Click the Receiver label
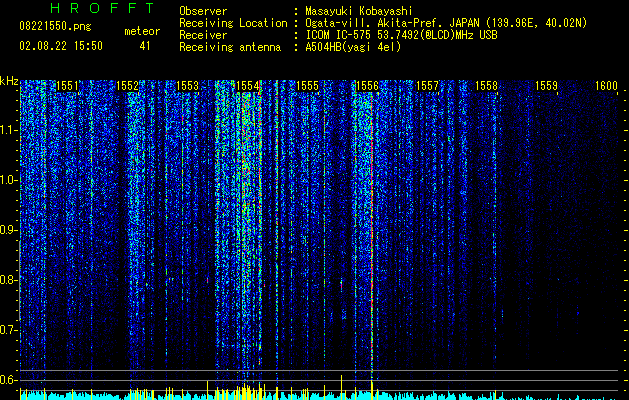 (203, 35)
